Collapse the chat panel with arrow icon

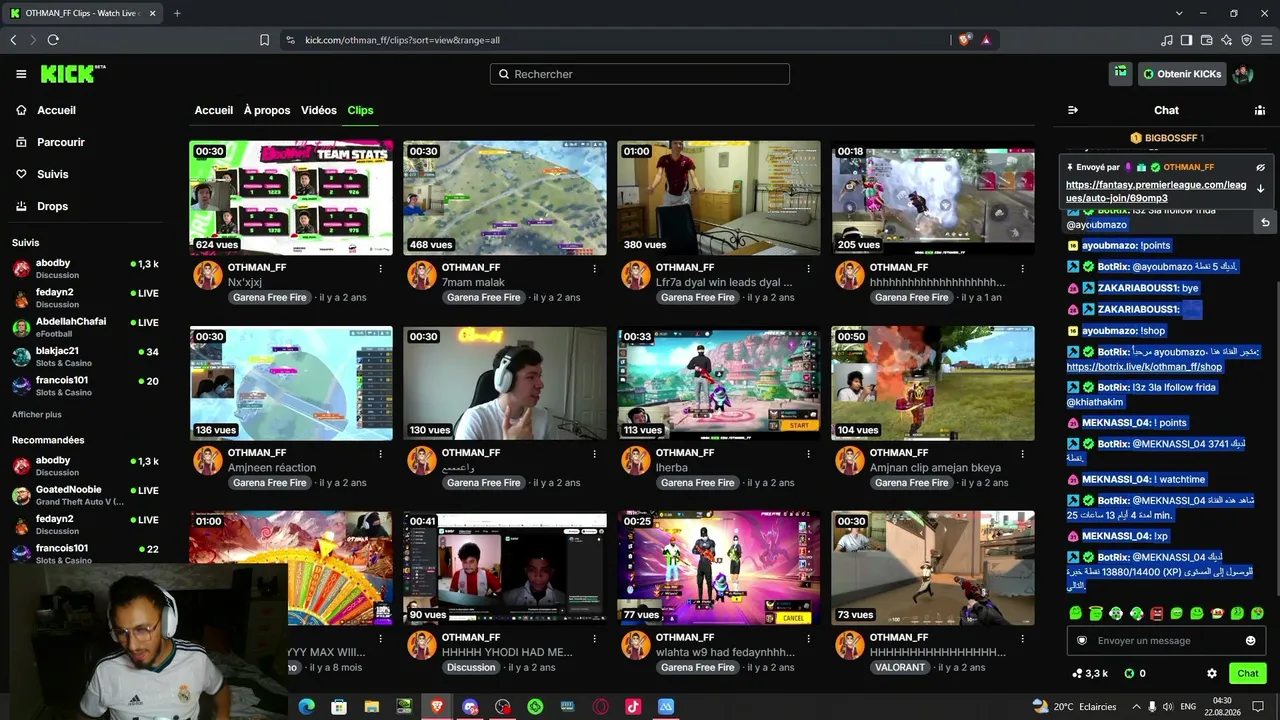click(x=1073, y=110)
